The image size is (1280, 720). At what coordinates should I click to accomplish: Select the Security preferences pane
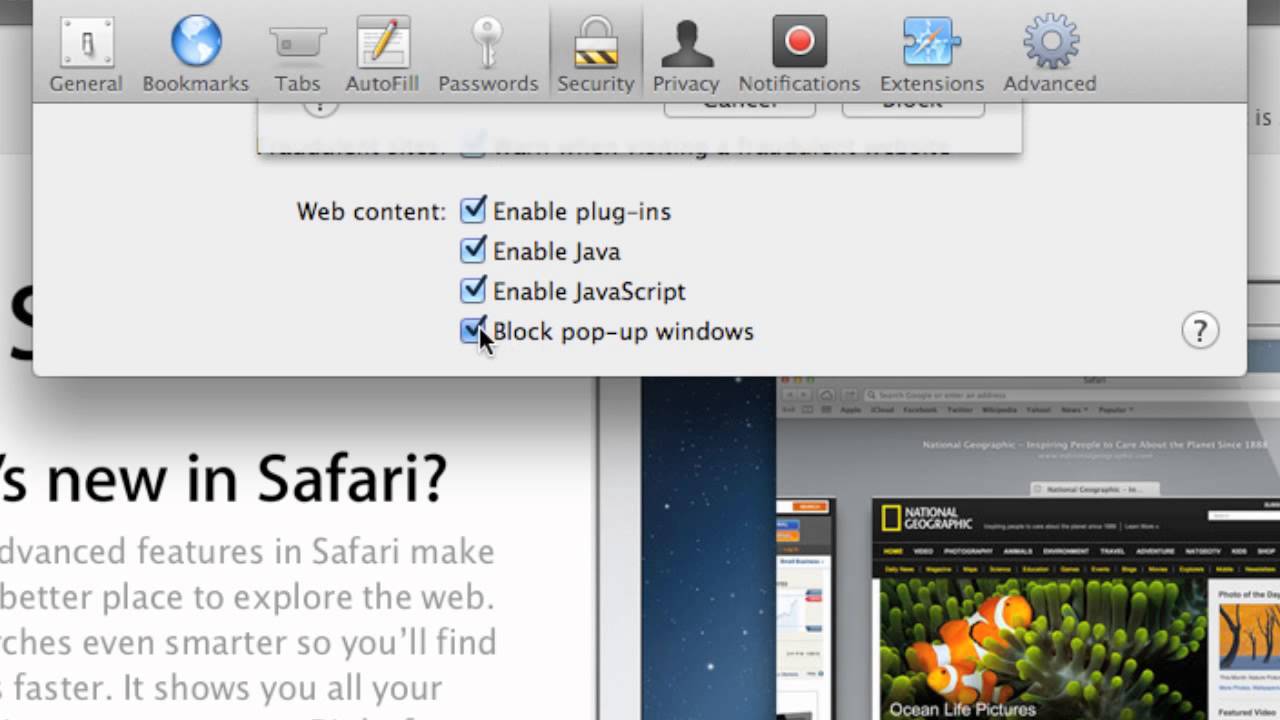coord(596,54)
